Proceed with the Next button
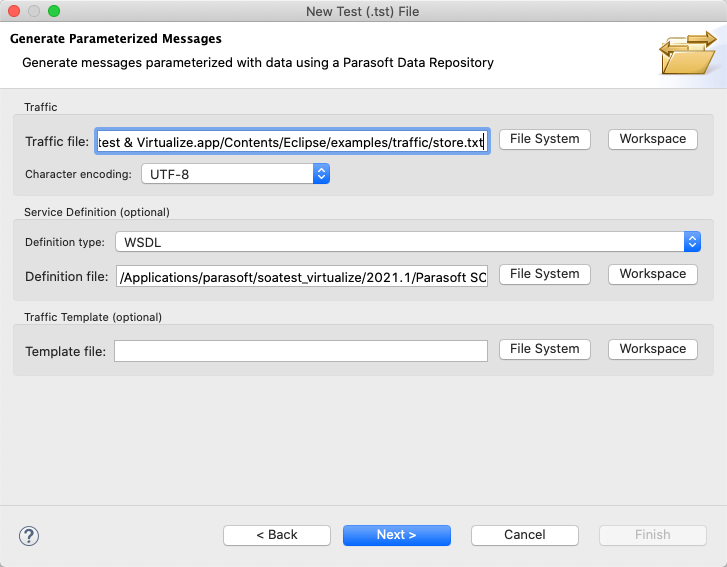Viewport: 727px width, 567px height. point(397,535)
